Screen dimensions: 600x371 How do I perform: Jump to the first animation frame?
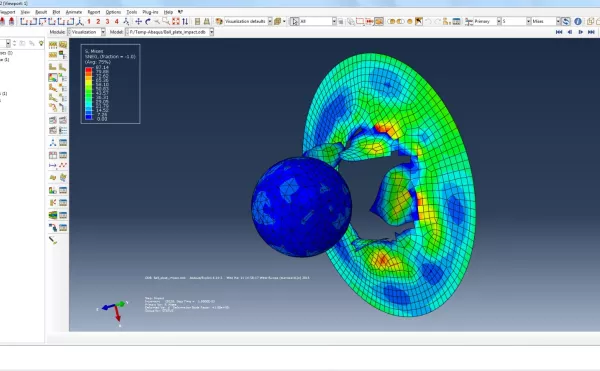(559, 32)
